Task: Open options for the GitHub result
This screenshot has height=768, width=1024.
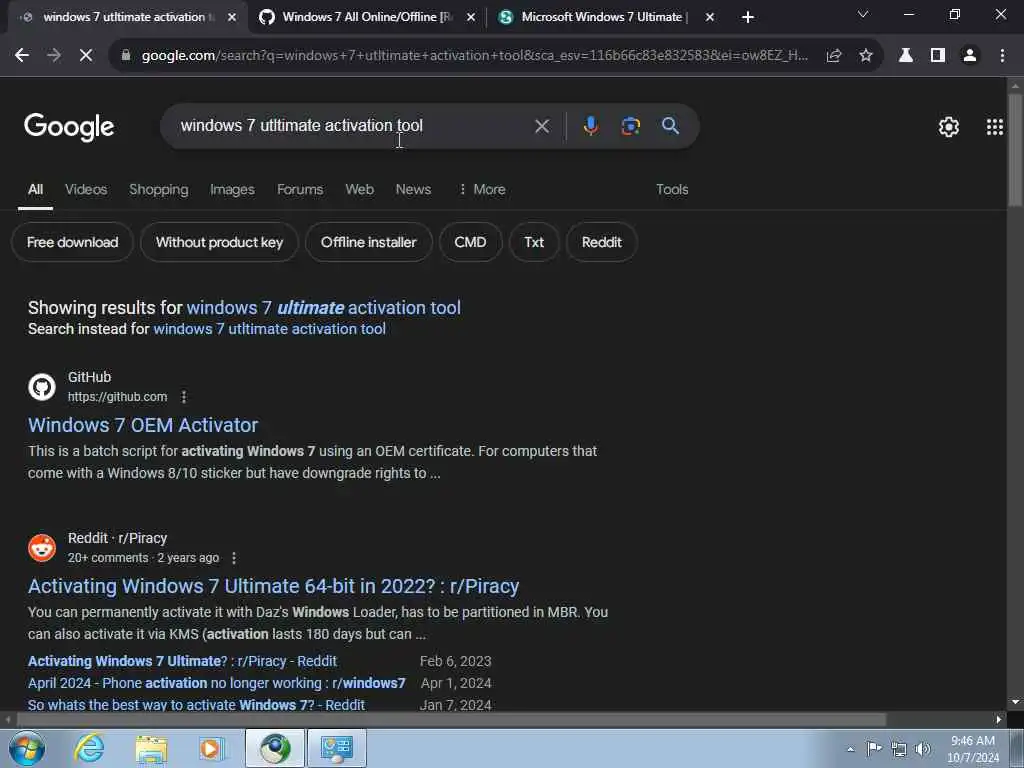Action: [184, 396]
